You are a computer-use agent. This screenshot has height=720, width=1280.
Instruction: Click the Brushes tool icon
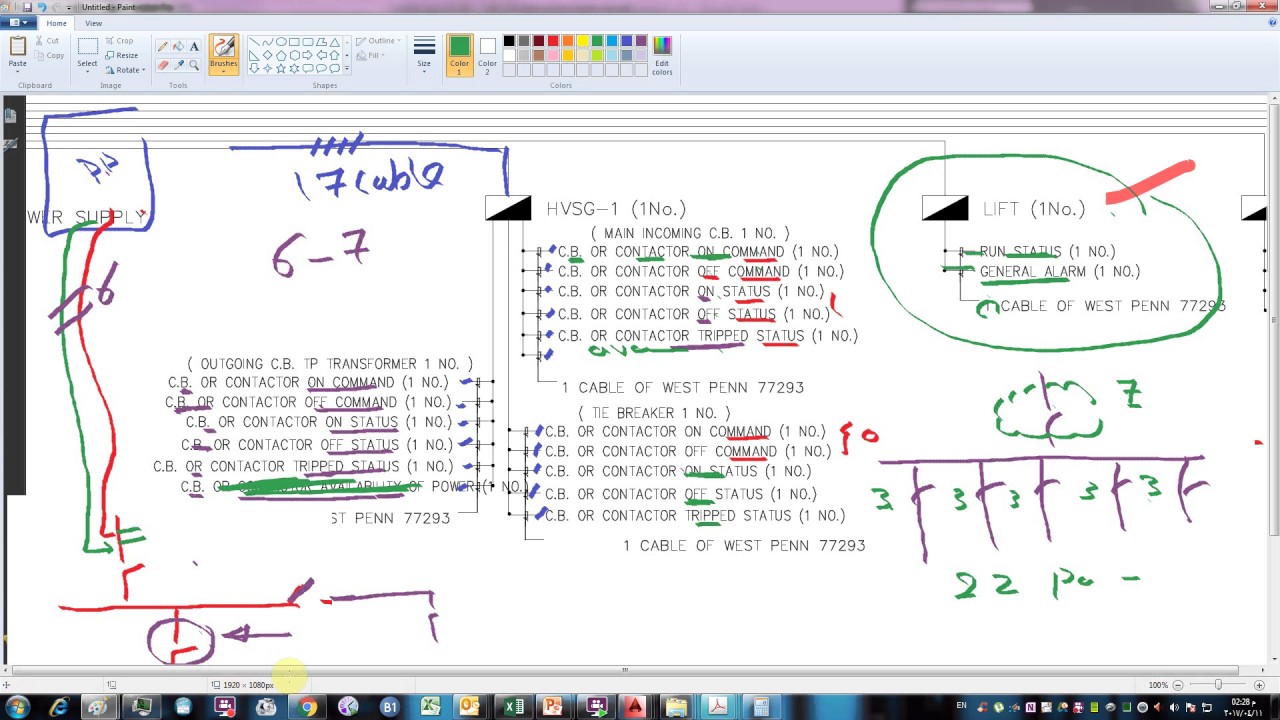(224, 47)
